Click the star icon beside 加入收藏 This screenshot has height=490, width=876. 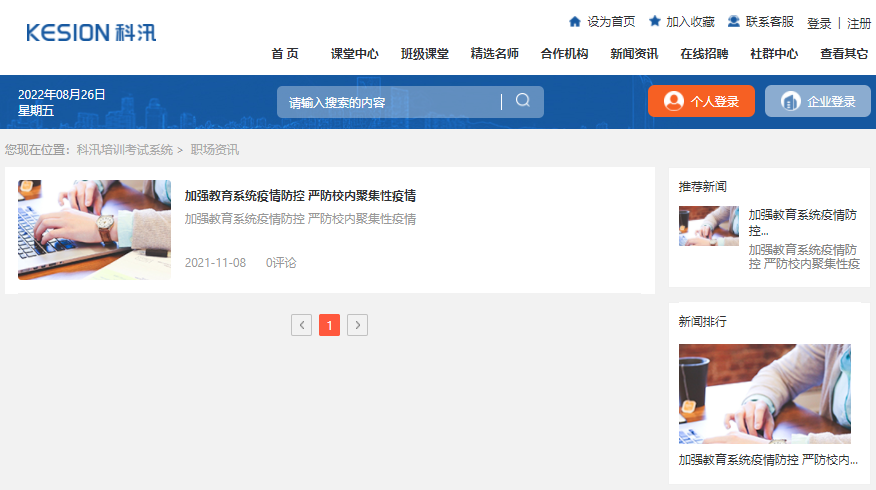coord(655,21)
